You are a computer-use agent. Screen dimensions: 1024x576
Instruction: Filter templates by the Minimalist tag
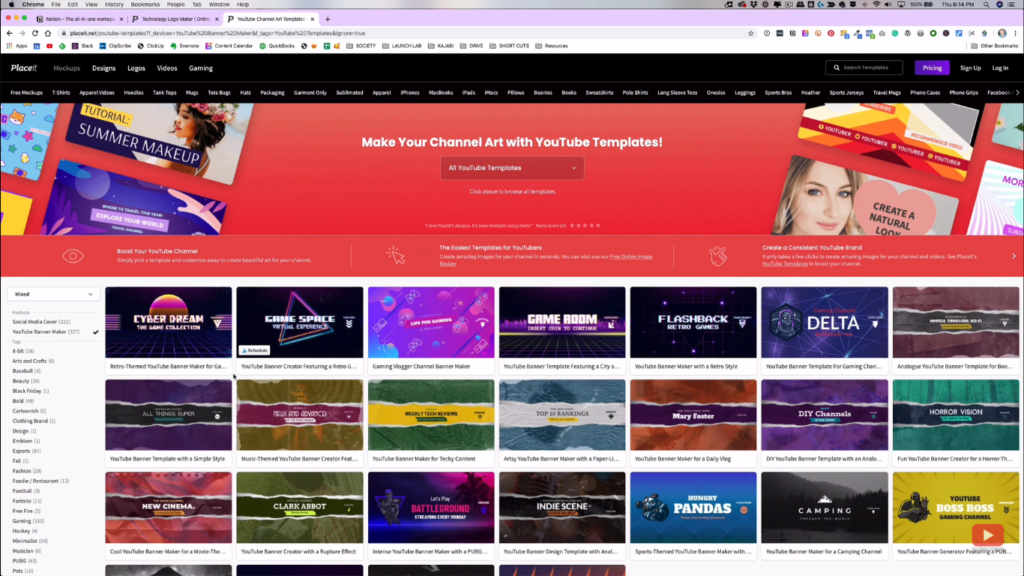(29, 541)
